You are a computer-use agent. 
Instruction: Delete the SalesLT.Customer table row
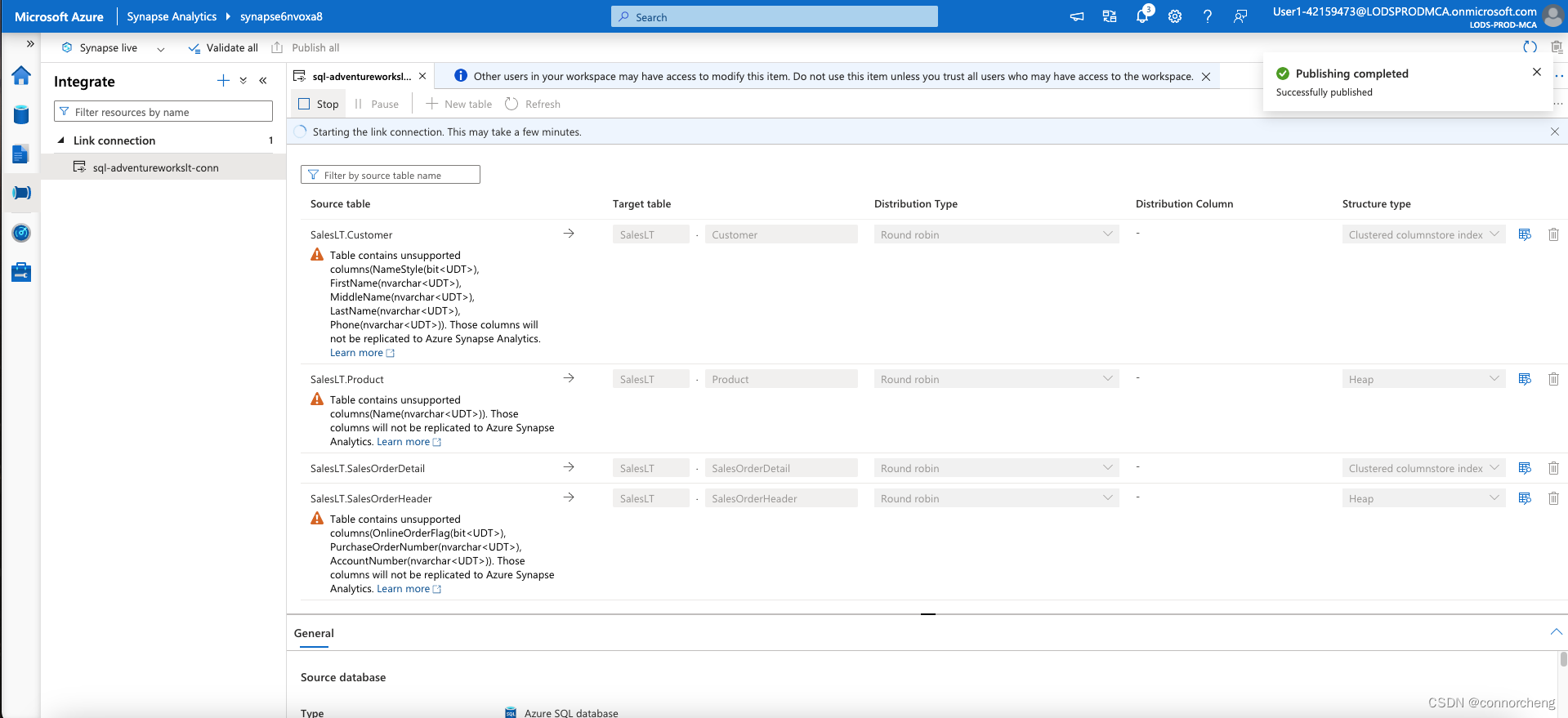(x=1553, y=234)
